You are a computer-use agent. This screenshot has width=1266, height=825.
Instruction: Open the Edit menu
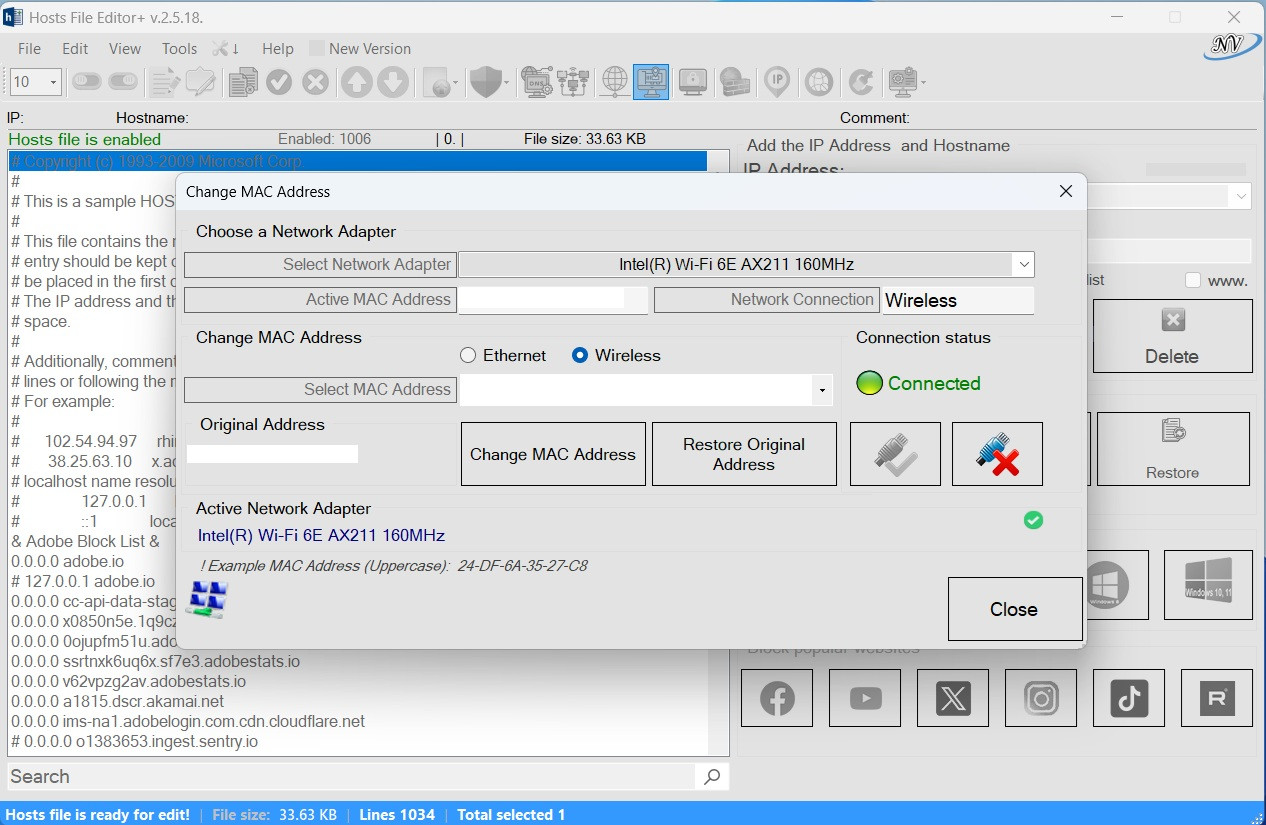tap(75, 48)
